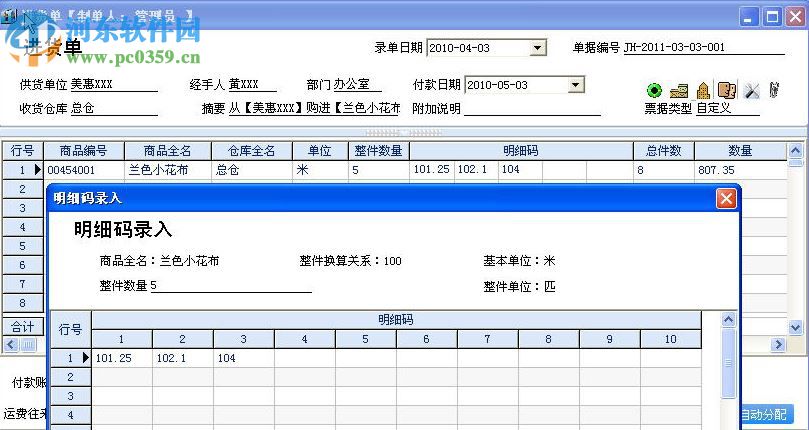This screenshot has width=809, height=430.
Task: Click the two faces contacts icon
Action: tap(727, 91)
